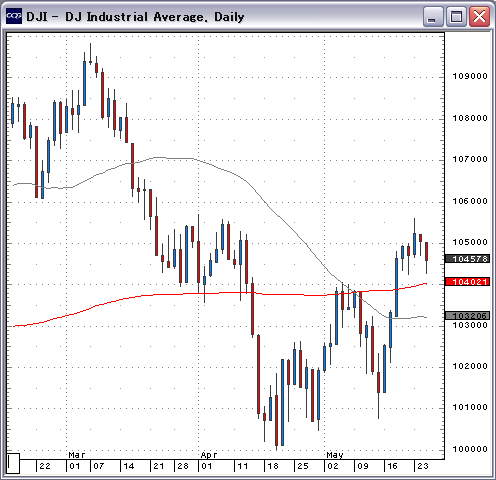
Task: Click the Apr month label on time axis
Action: pos(209,455)
